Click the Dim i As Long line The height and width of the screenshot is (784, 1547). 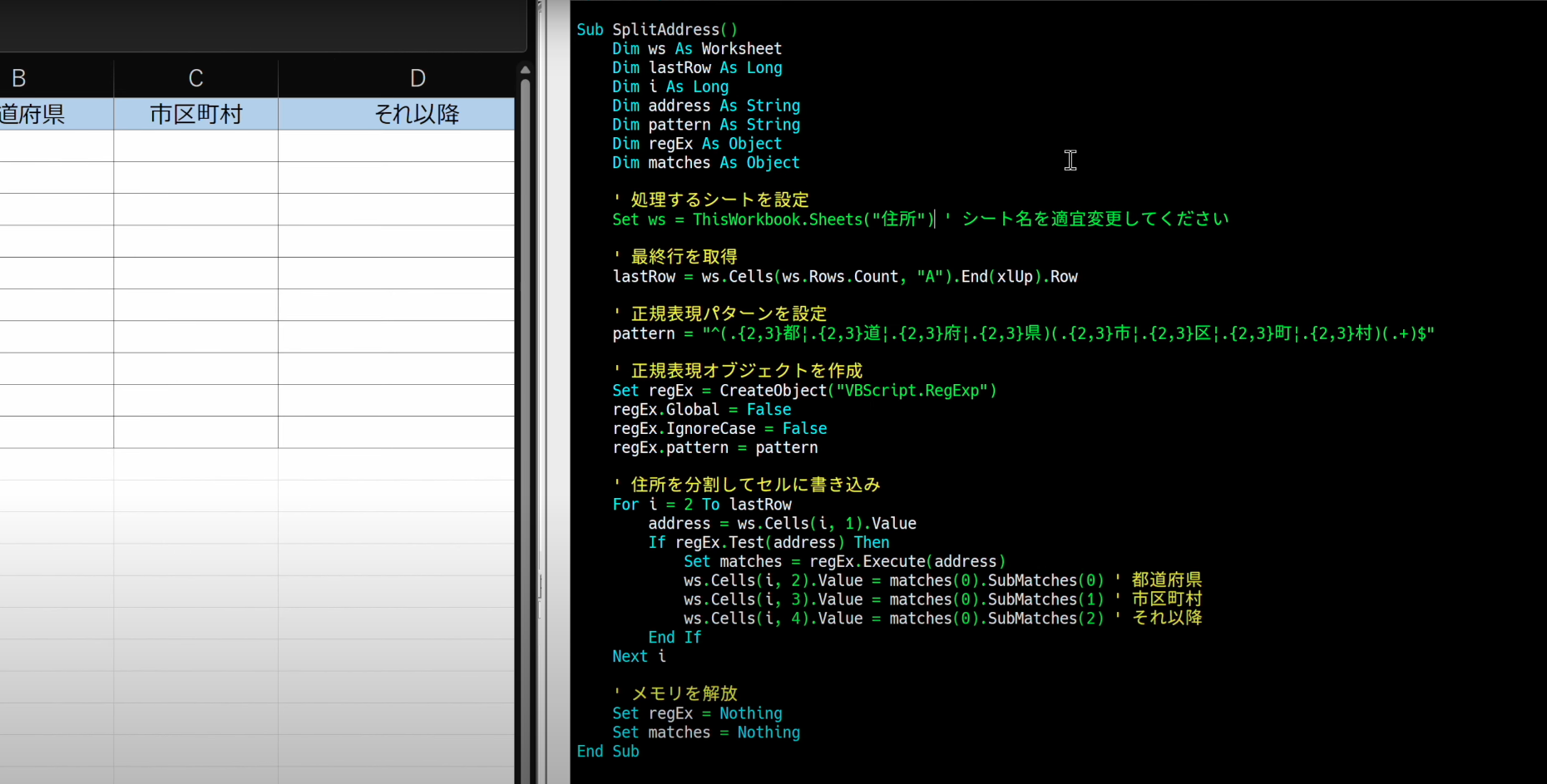tap(670, 87)
